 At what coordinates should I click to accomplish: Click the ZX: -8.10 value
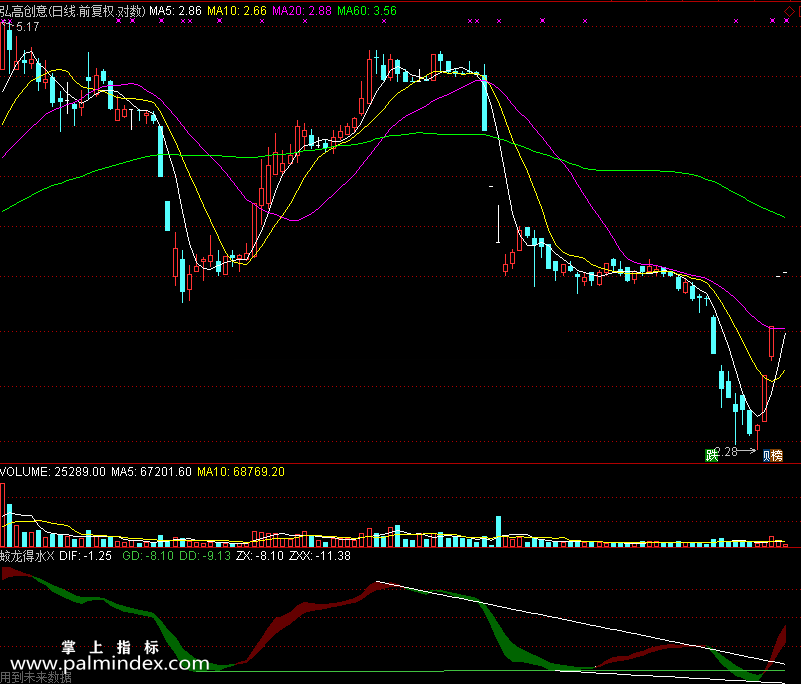coord(260,556)
